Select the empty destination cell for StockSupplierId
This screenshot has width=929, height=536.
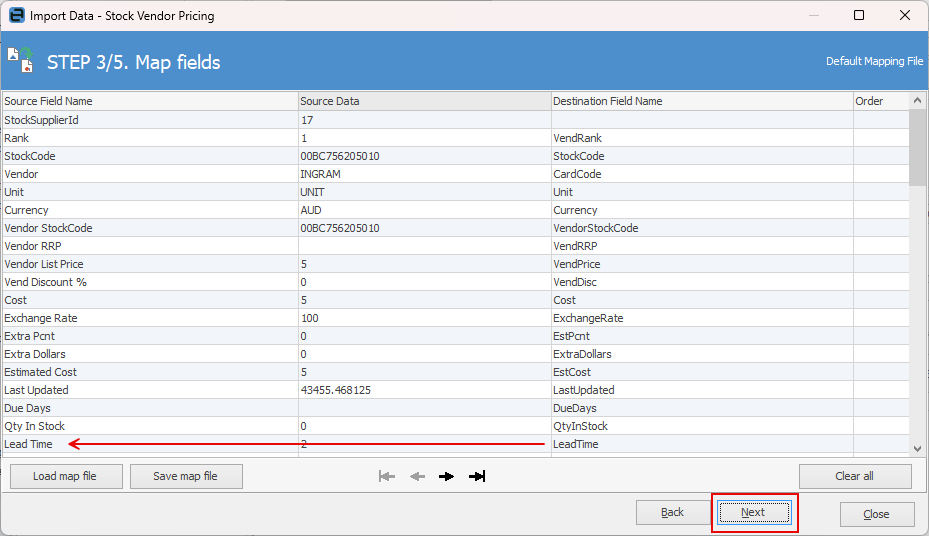[701, 120]
